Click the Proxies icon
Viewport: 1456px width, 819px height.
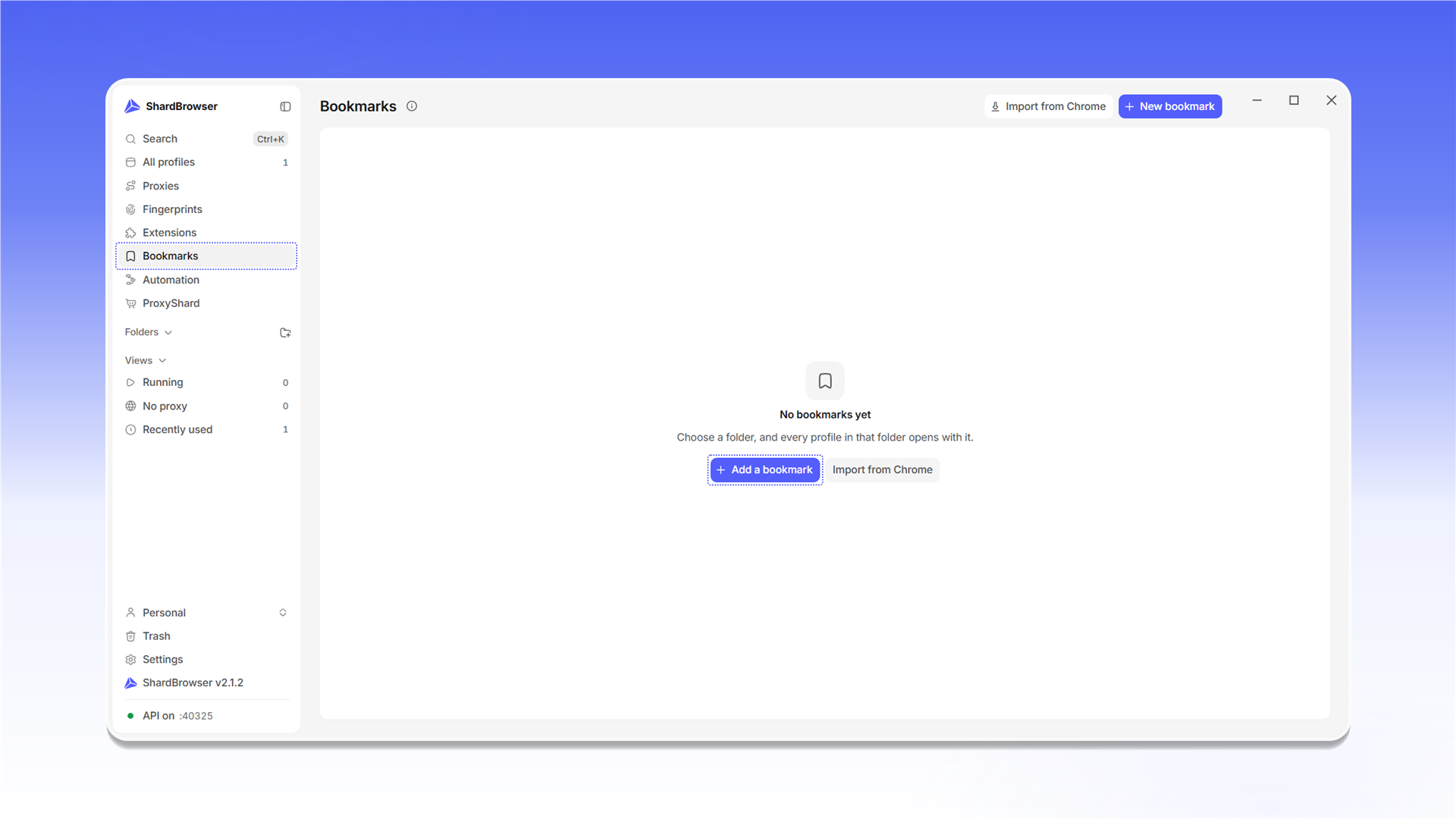point(130,186)
